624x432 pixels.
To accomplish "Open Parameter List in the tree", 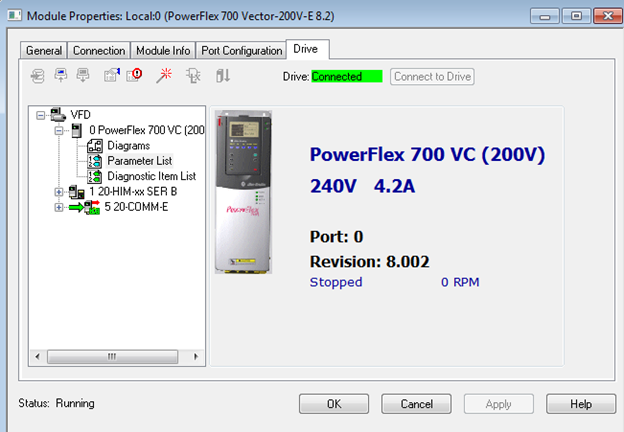I will coord(140,161).
